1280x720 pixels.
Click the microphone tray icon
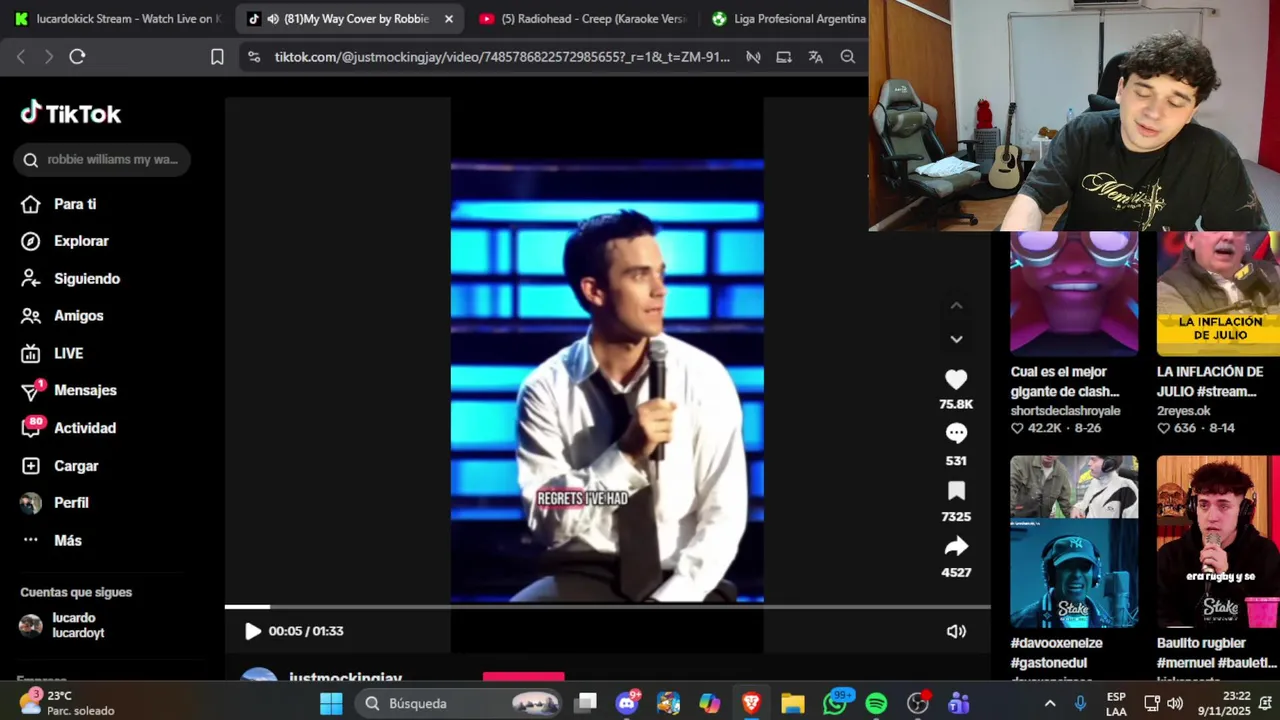[x=1080, y=704]
